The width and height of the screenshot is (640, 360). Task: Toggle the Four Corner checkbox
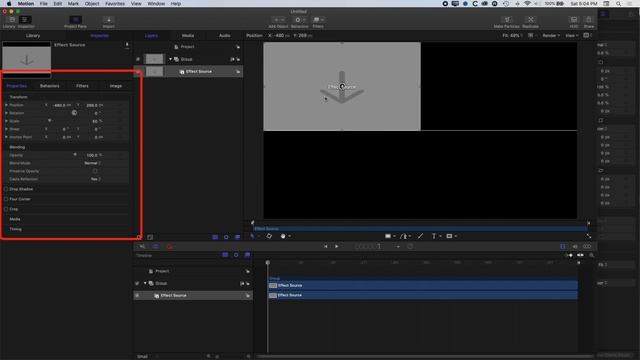pos(6,199)
